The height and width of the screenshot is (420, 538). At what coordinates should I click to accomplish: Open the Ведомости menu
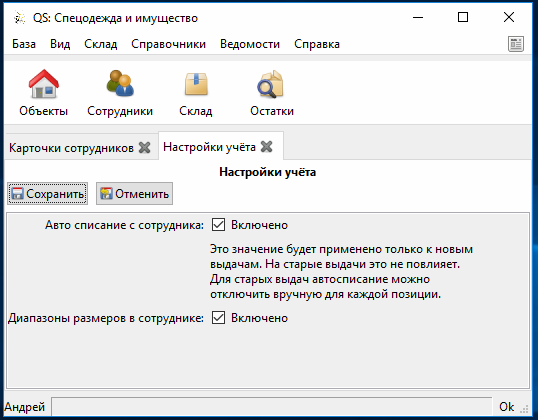coord(250,44)
